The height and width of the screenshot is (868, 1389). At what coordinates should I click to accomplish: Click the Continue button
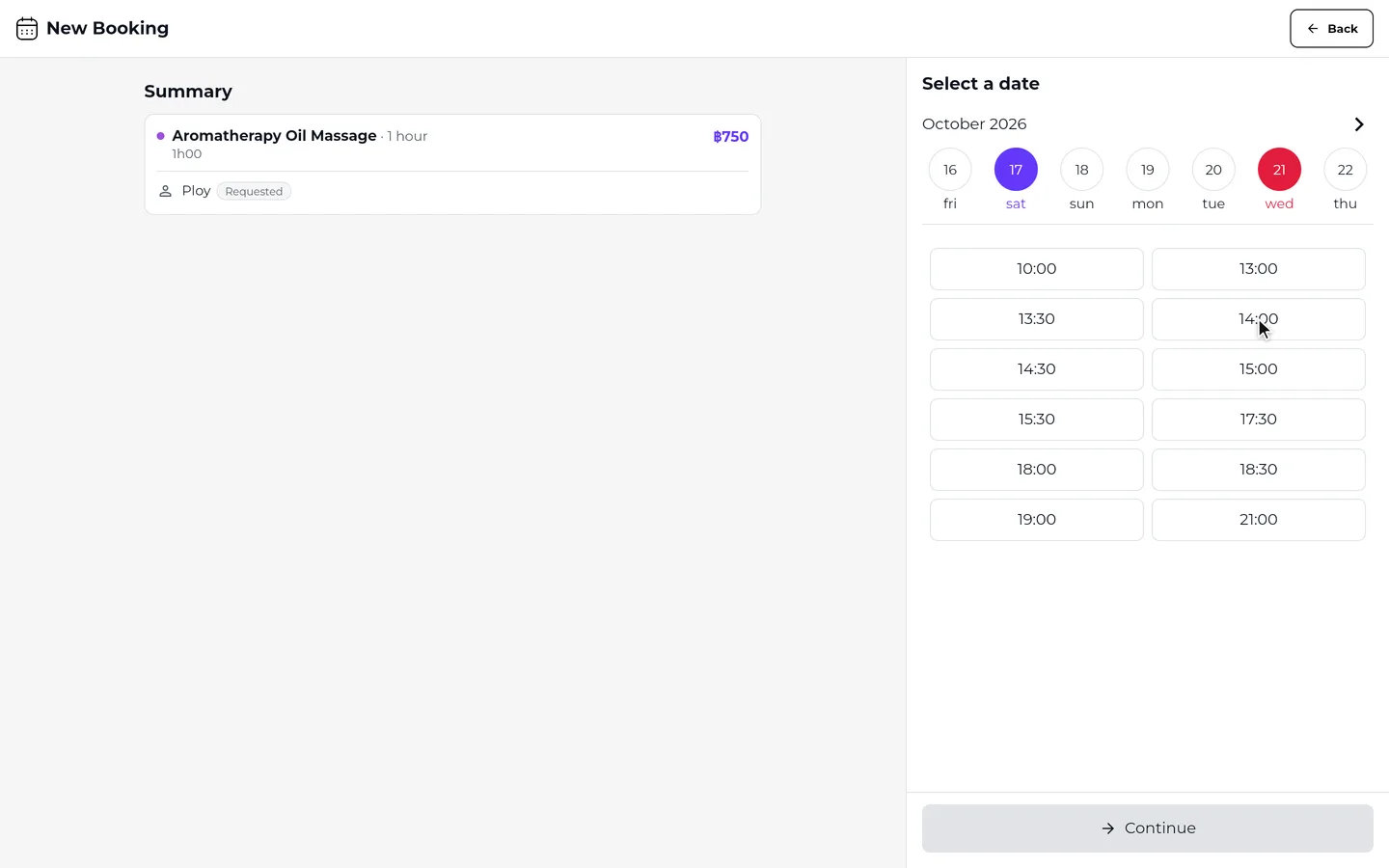1148,828
